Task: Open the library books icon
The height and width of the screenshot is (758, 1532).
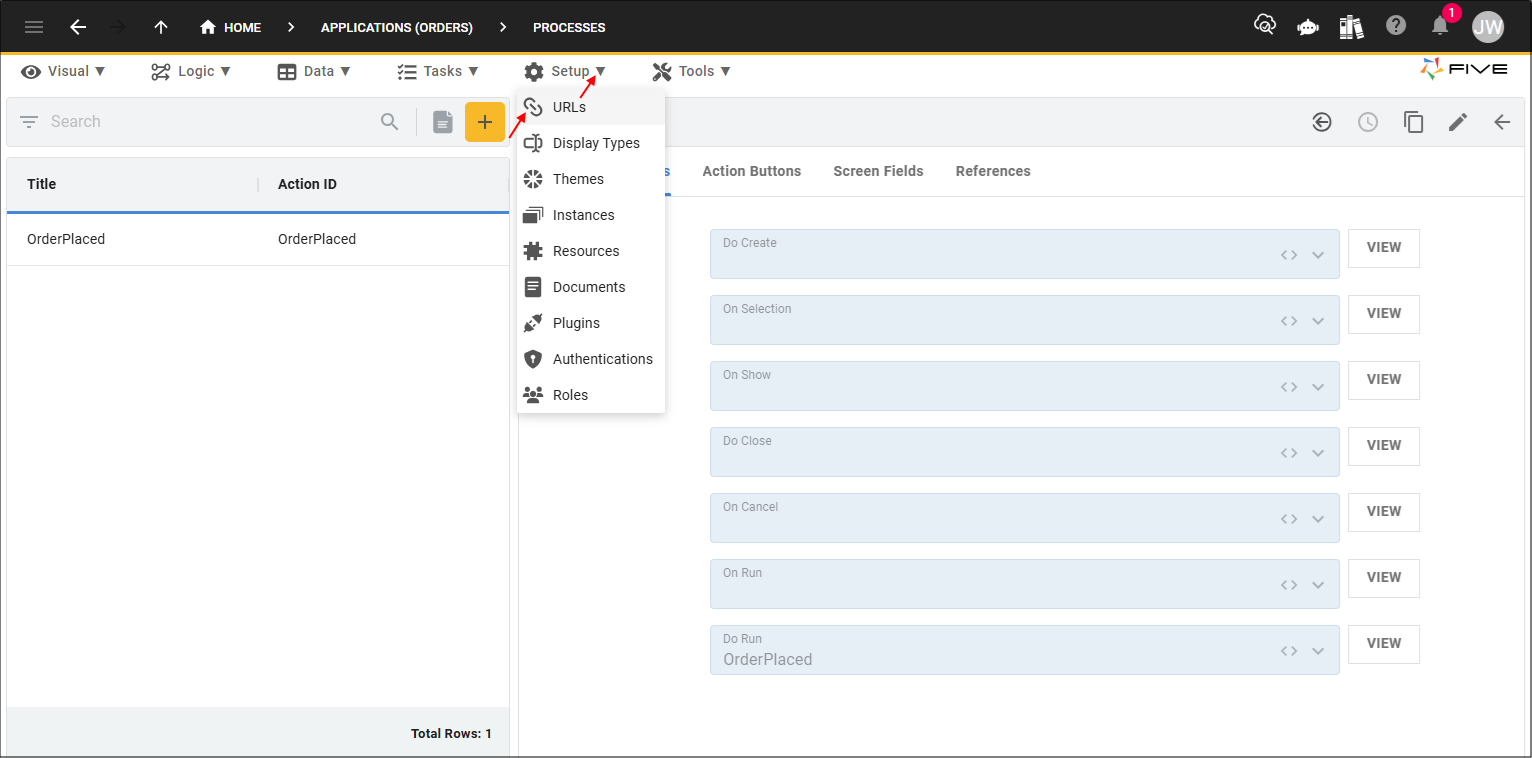Action: (1352, 27)
